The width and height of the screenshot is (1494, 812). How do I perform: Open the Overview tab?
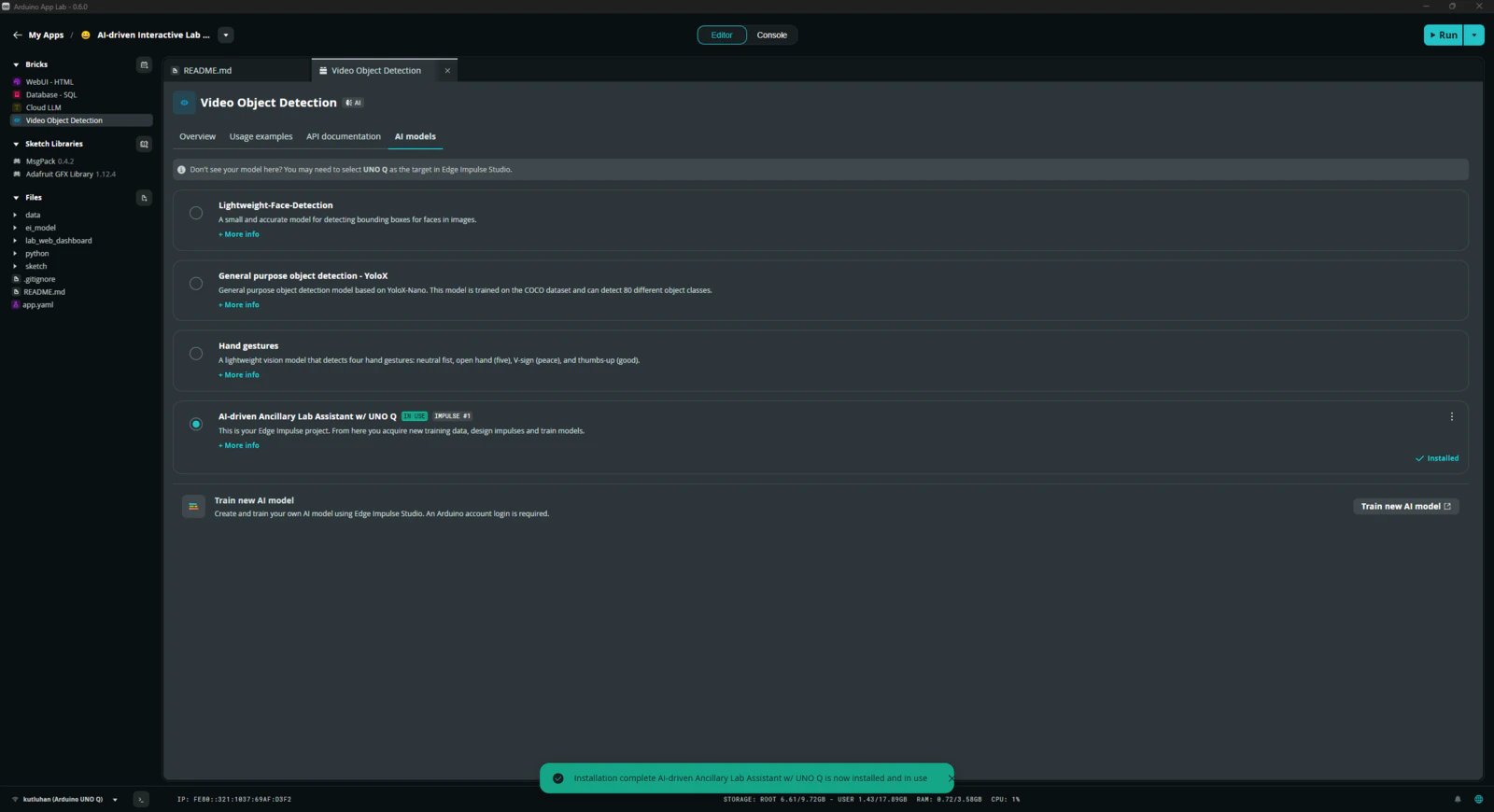point(198,137)
